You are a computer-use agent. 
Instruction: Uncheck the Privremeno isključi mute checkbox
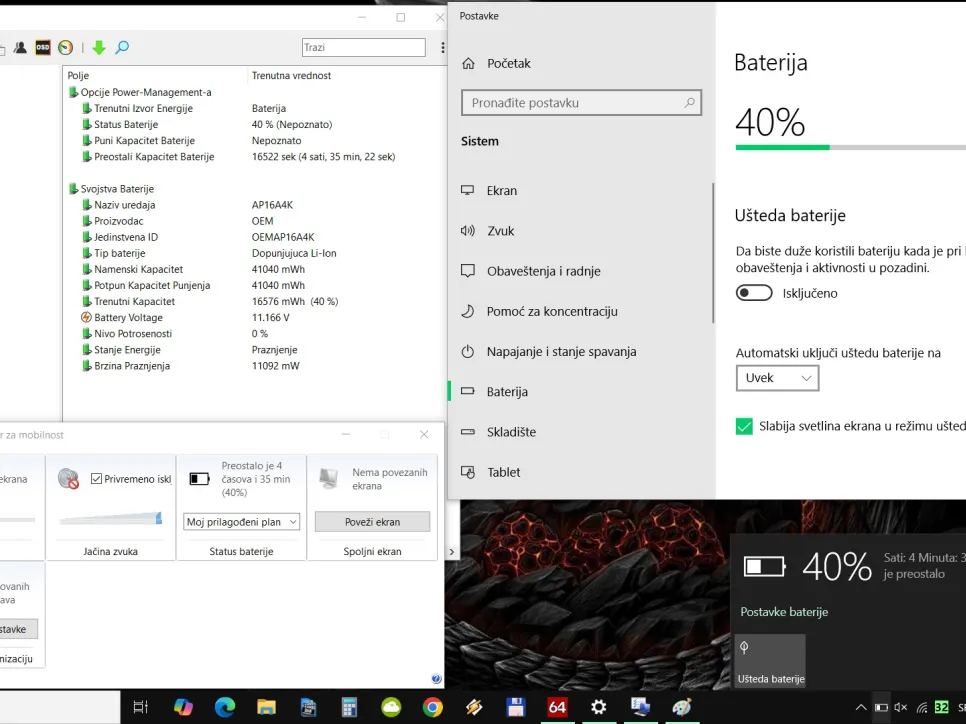click(x=97, y=479)
